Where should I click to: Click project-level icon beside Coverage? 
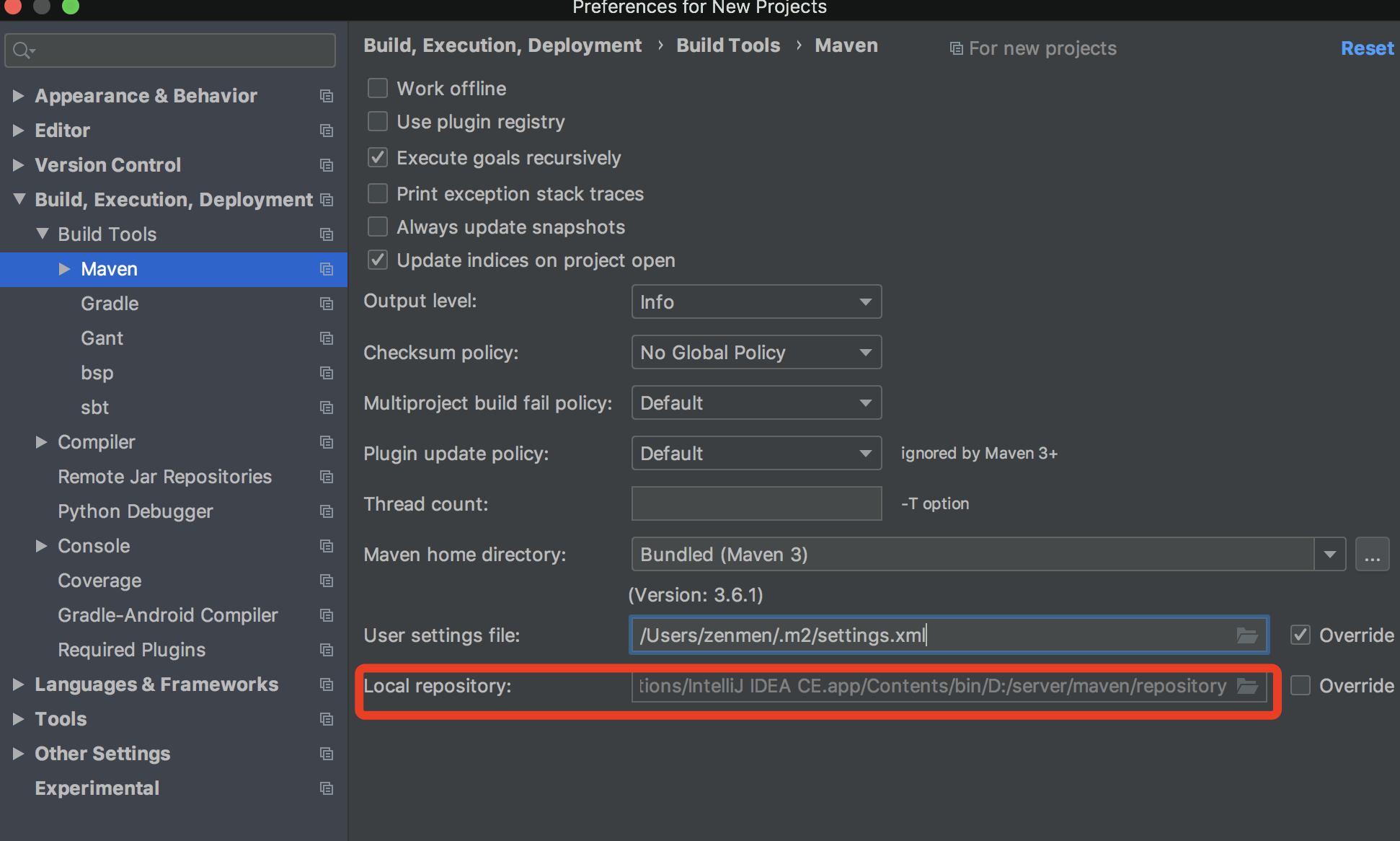327,581
